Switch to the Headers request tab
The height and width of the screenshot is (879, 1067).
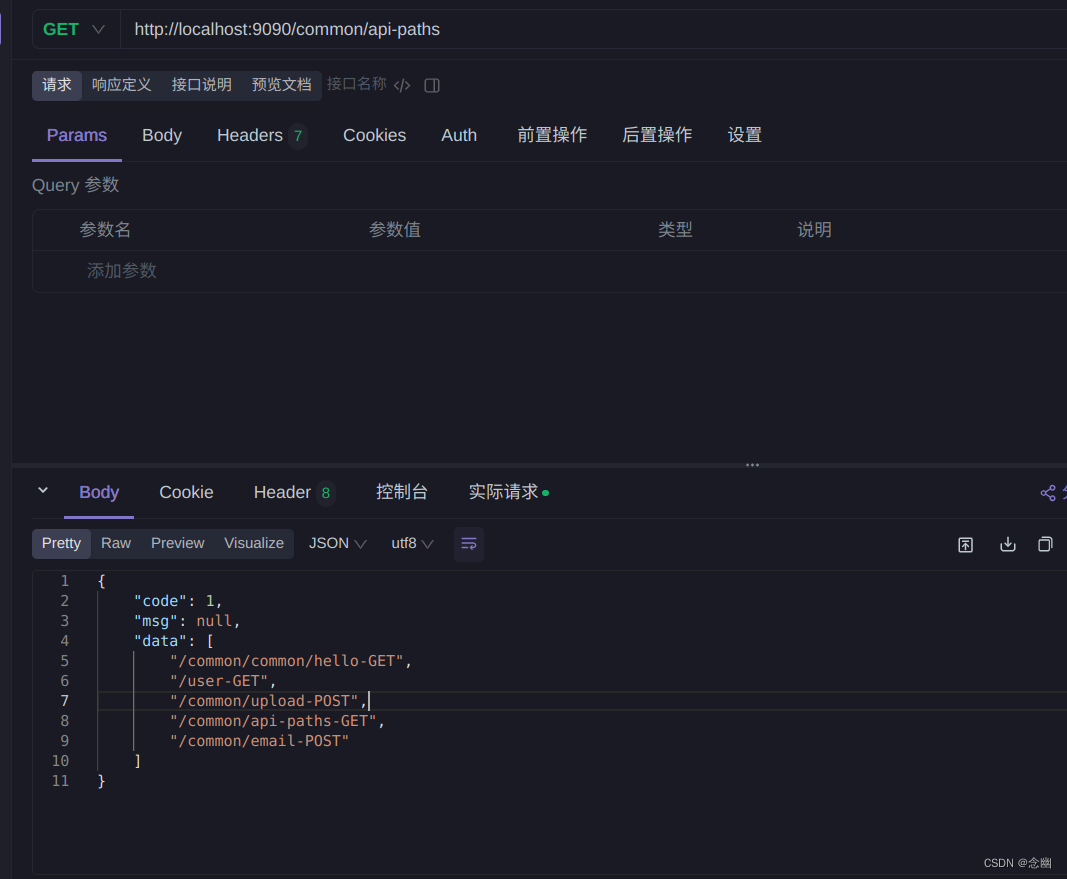(261, 135)
